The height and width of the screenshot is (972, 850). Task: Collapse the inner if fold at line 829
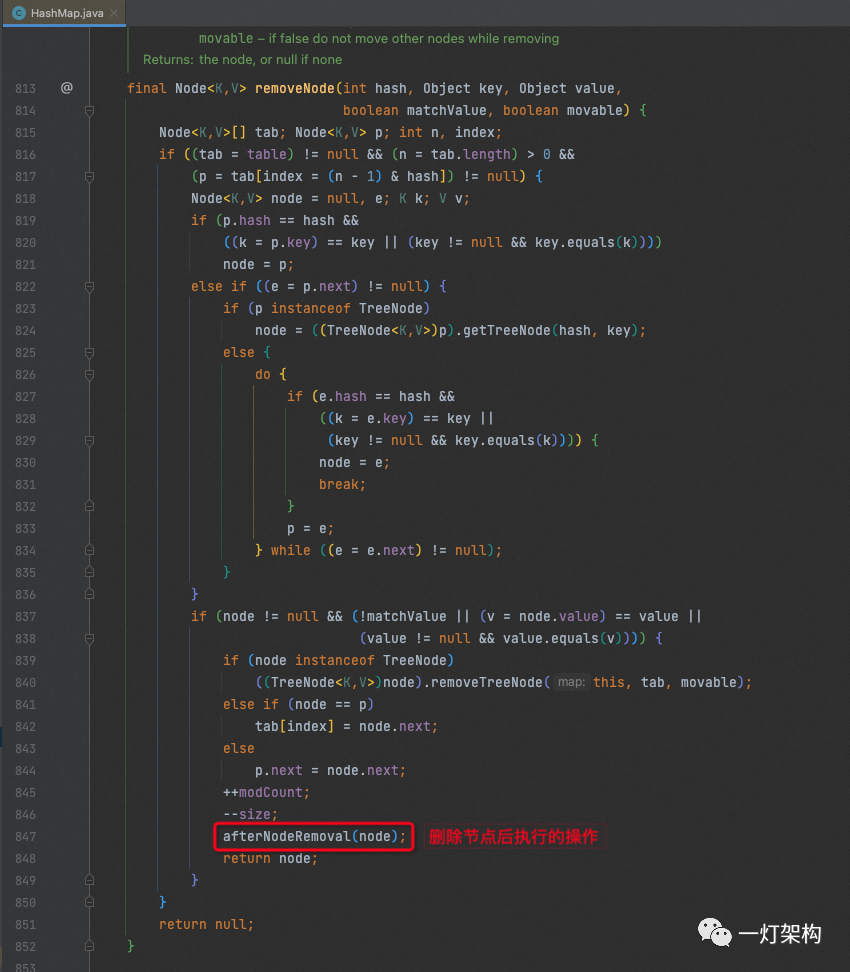89,440
